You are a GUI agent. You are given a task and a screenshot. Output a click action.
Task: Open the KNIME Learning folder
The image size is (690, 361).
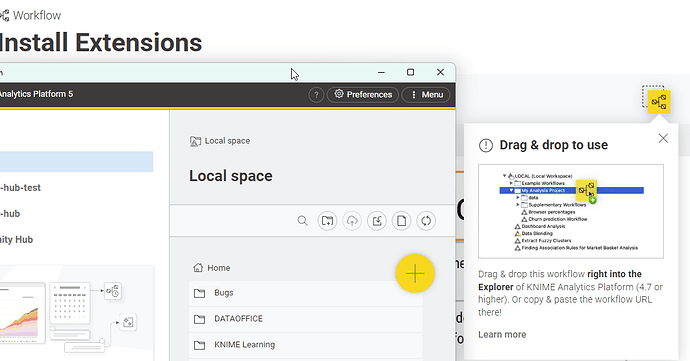(x=305, y=345)
